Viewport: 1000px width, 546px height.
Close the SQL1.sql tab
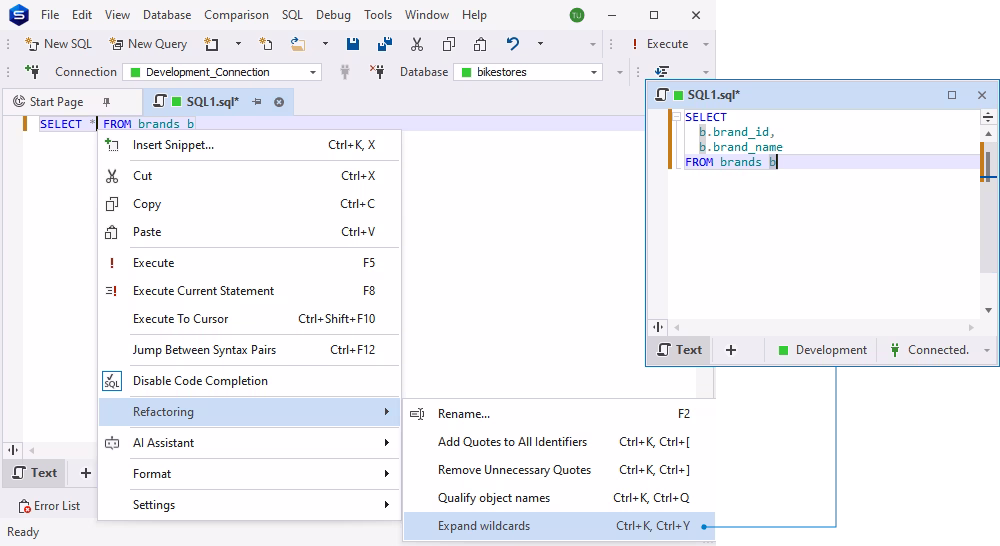point(279,102)
